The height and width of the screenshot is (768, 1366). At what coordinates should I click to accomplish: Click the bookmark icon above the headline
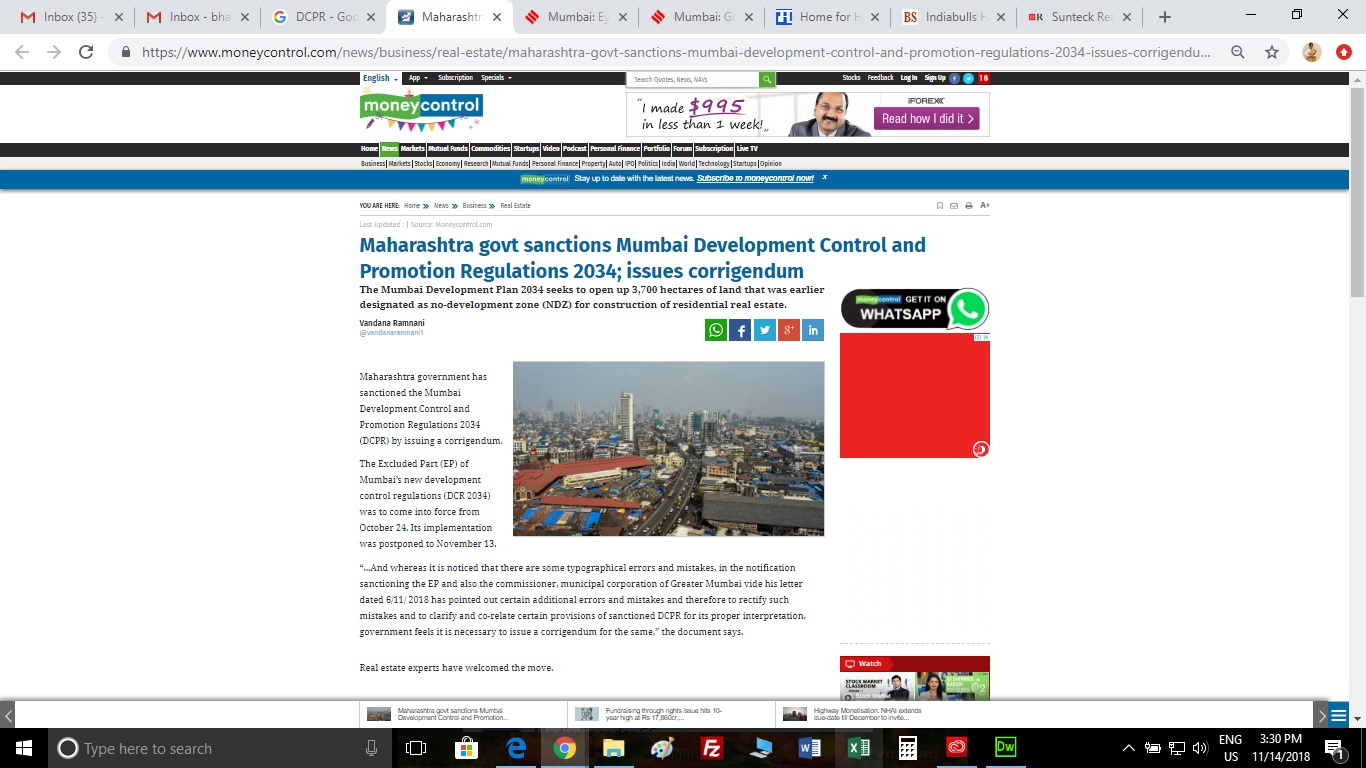(x=940, y=205)
